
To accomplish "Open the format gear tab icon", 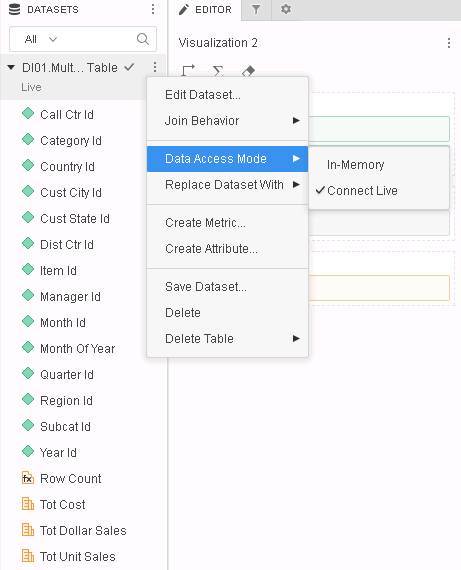I will click(286, 9).
